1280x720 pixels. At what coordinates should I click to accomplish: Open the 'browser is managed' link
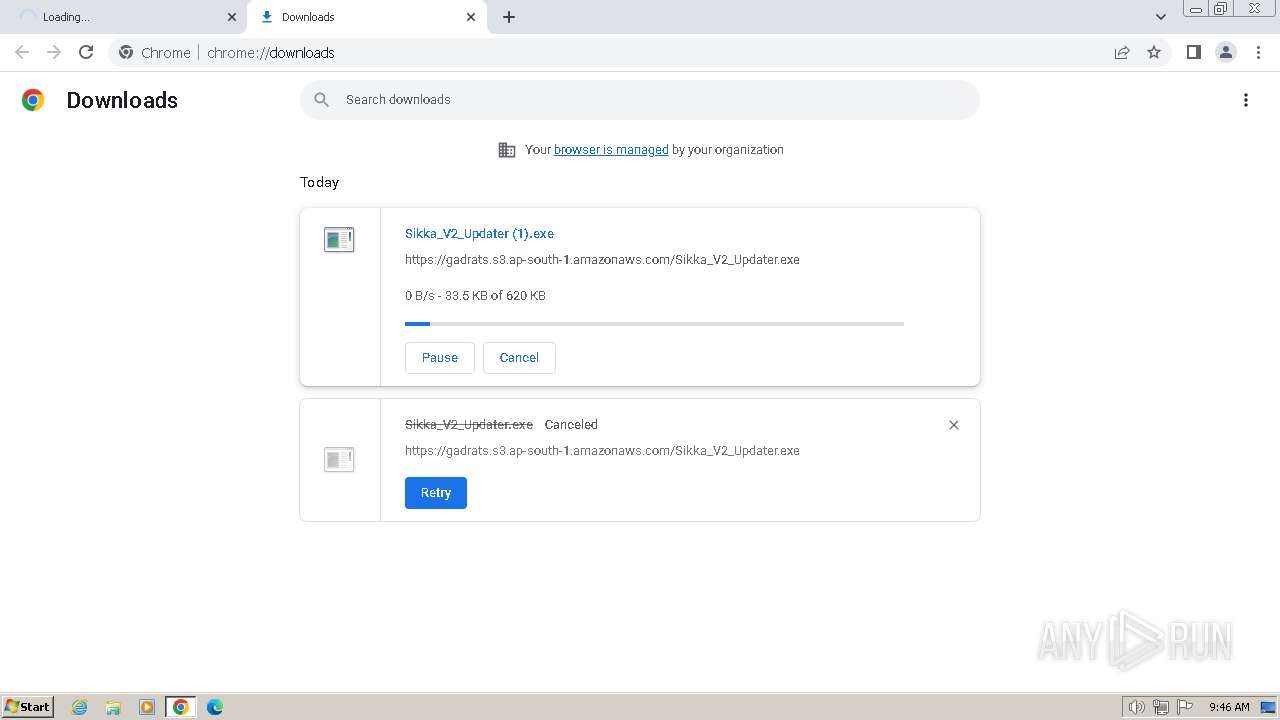(x=611, y=150)
